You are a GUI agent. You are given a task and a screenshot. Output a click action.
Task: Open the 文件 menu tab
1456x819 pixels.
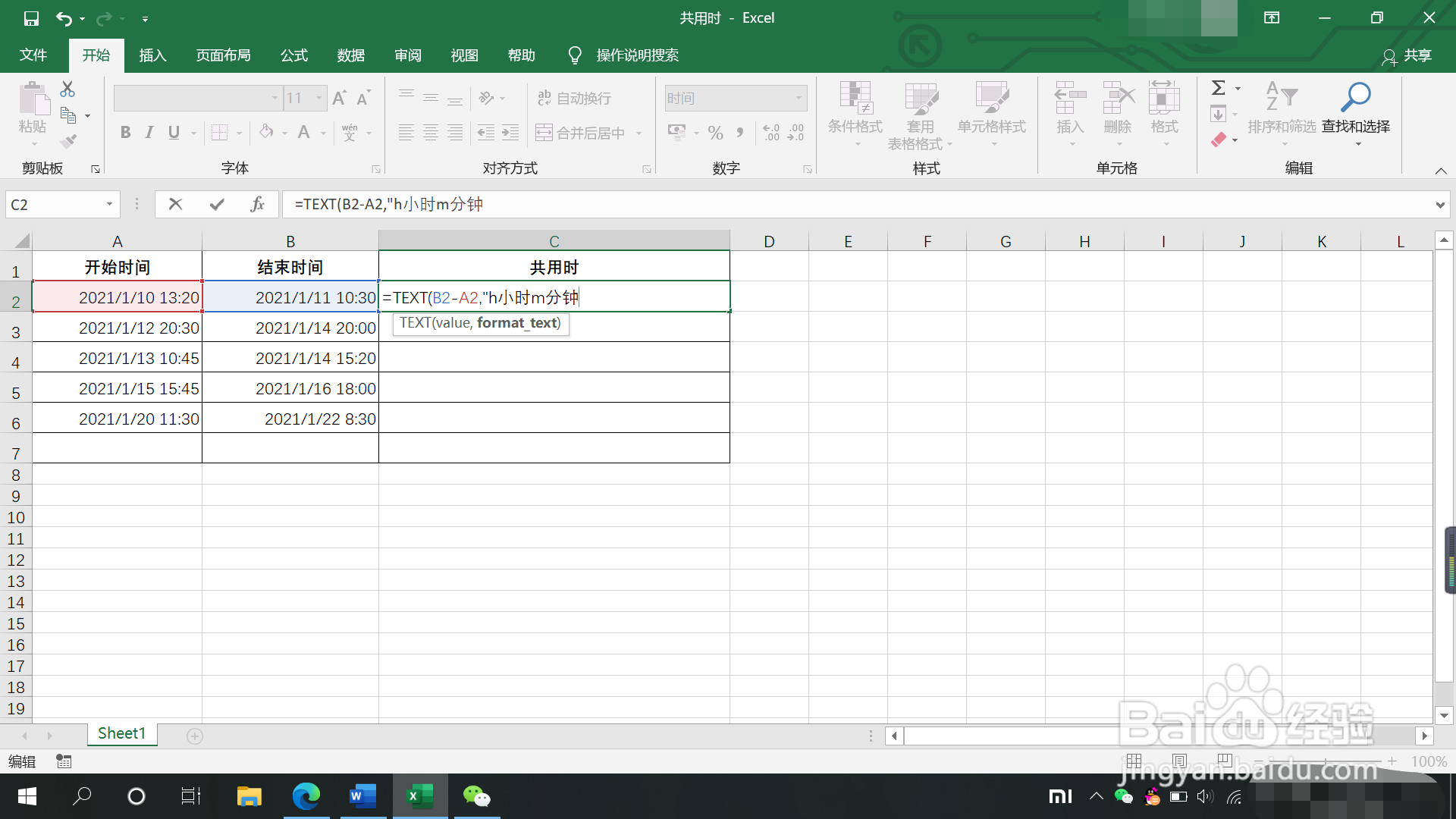[33, 55]
